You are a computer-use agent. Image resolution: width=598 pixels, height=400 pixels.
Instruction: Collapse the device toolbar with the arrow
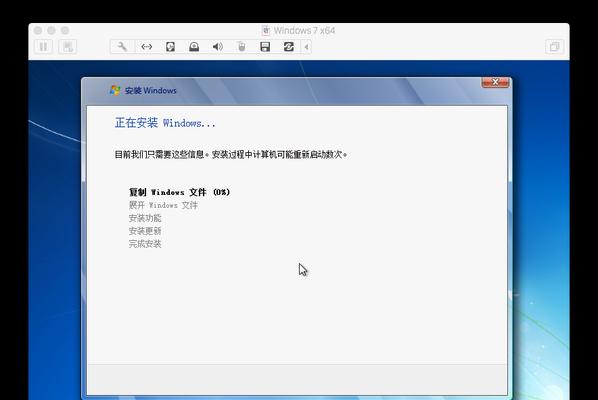click(x=306, y=47)
